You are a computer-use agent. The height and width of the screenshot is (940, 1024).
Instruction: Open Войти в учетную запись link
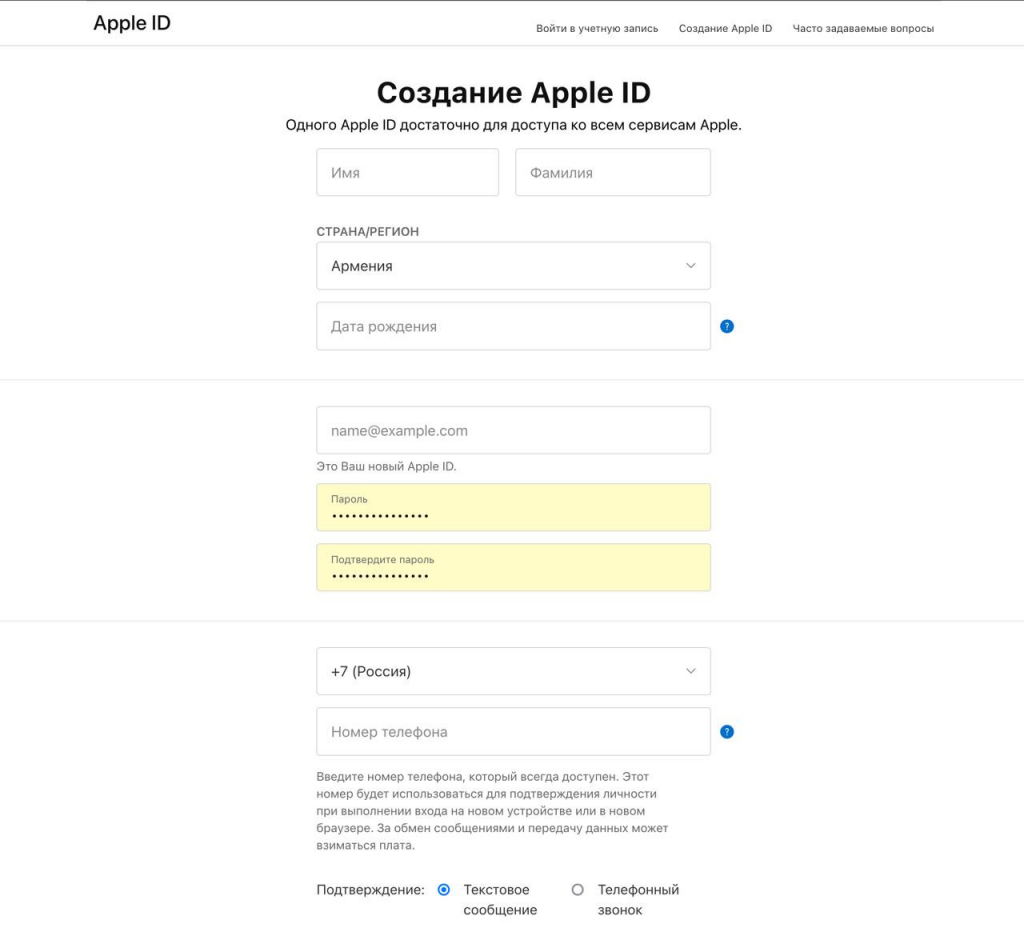click(597, 28)
